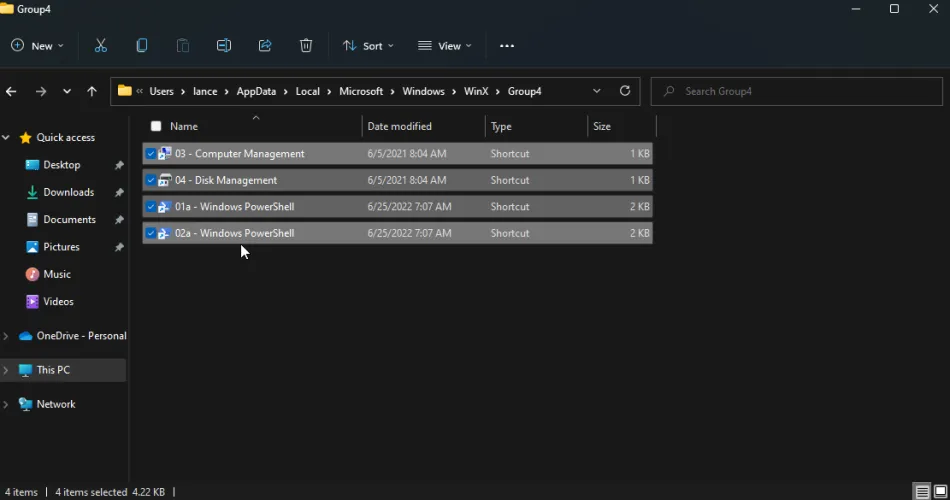This screenshot has height=500, width=950.
Task: Switch to large thumbnails view icon
Action: coord(939,492)
